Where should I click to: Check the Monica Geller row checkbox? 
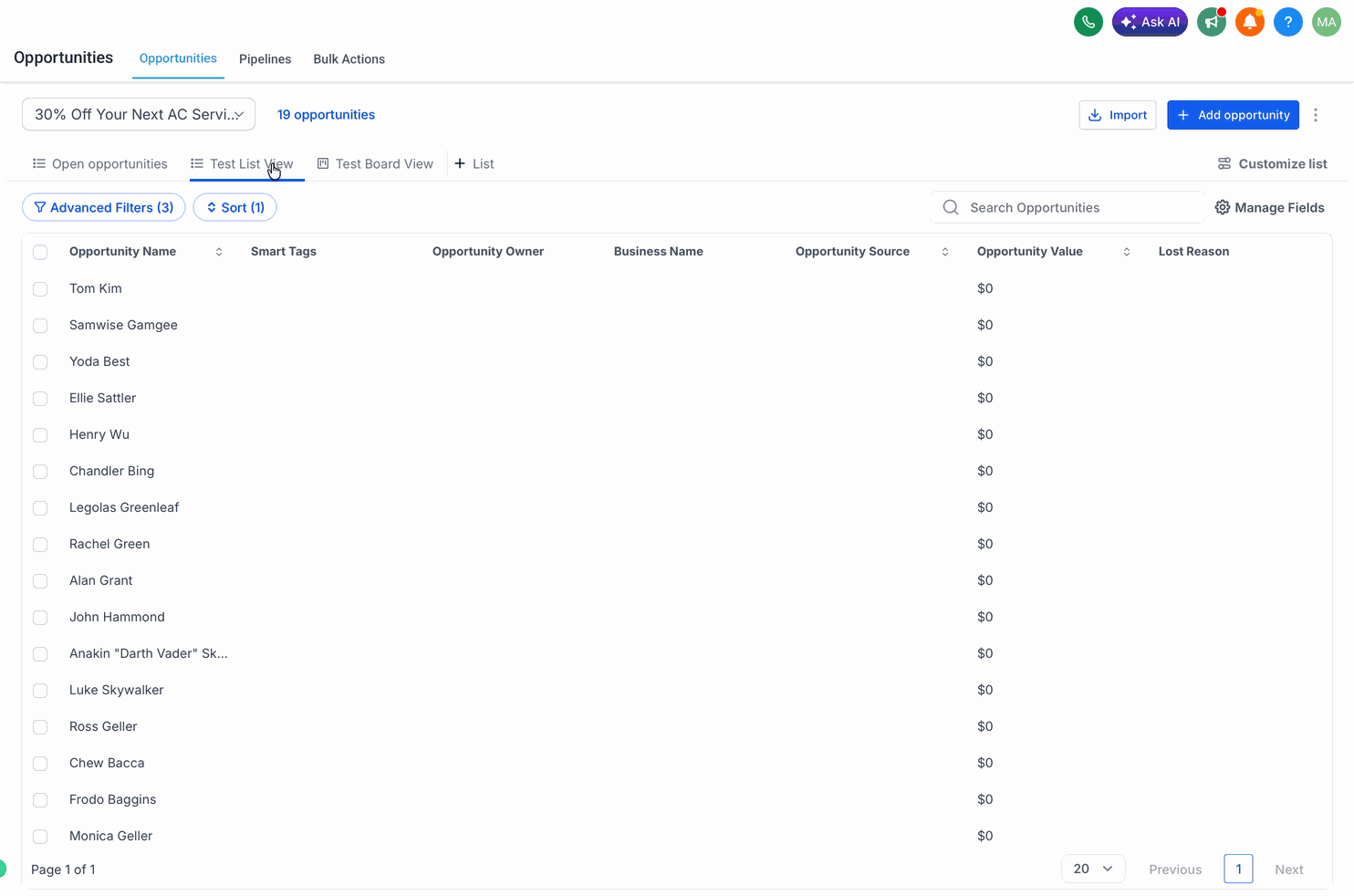click(40, 836)
